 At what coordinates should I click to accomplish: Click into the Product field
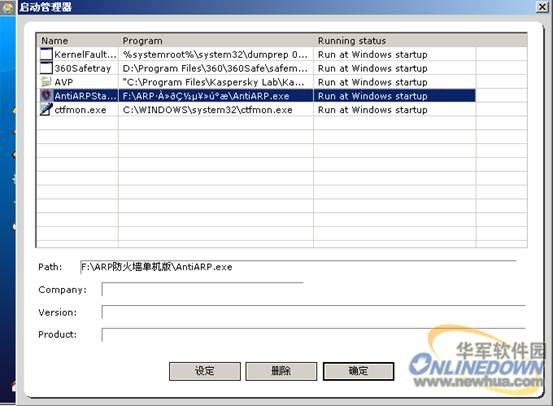tap(314, 334)
